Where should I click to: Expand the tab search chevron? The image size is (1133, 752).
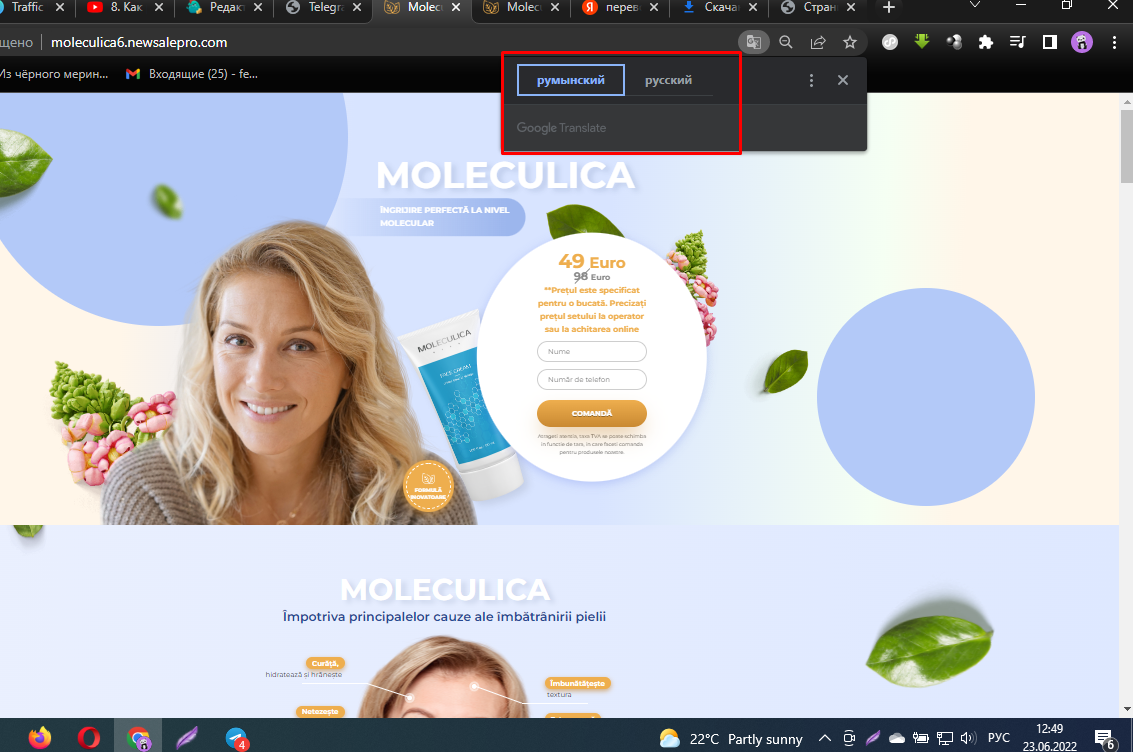click(975, 6)
